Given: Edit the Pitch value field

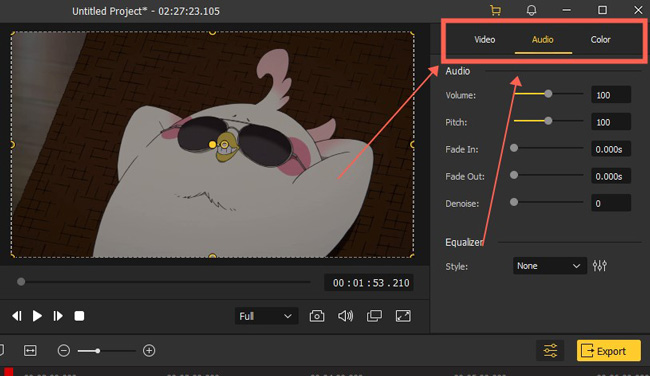Looking at the screenshot, I should click(x=611, y=122).
